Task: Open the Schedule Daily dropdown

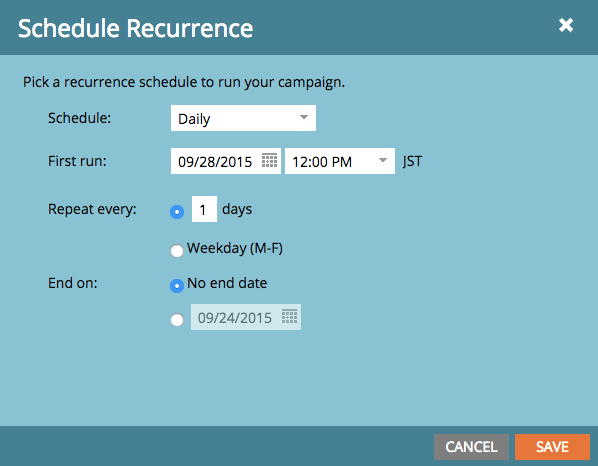Action: 243,118
